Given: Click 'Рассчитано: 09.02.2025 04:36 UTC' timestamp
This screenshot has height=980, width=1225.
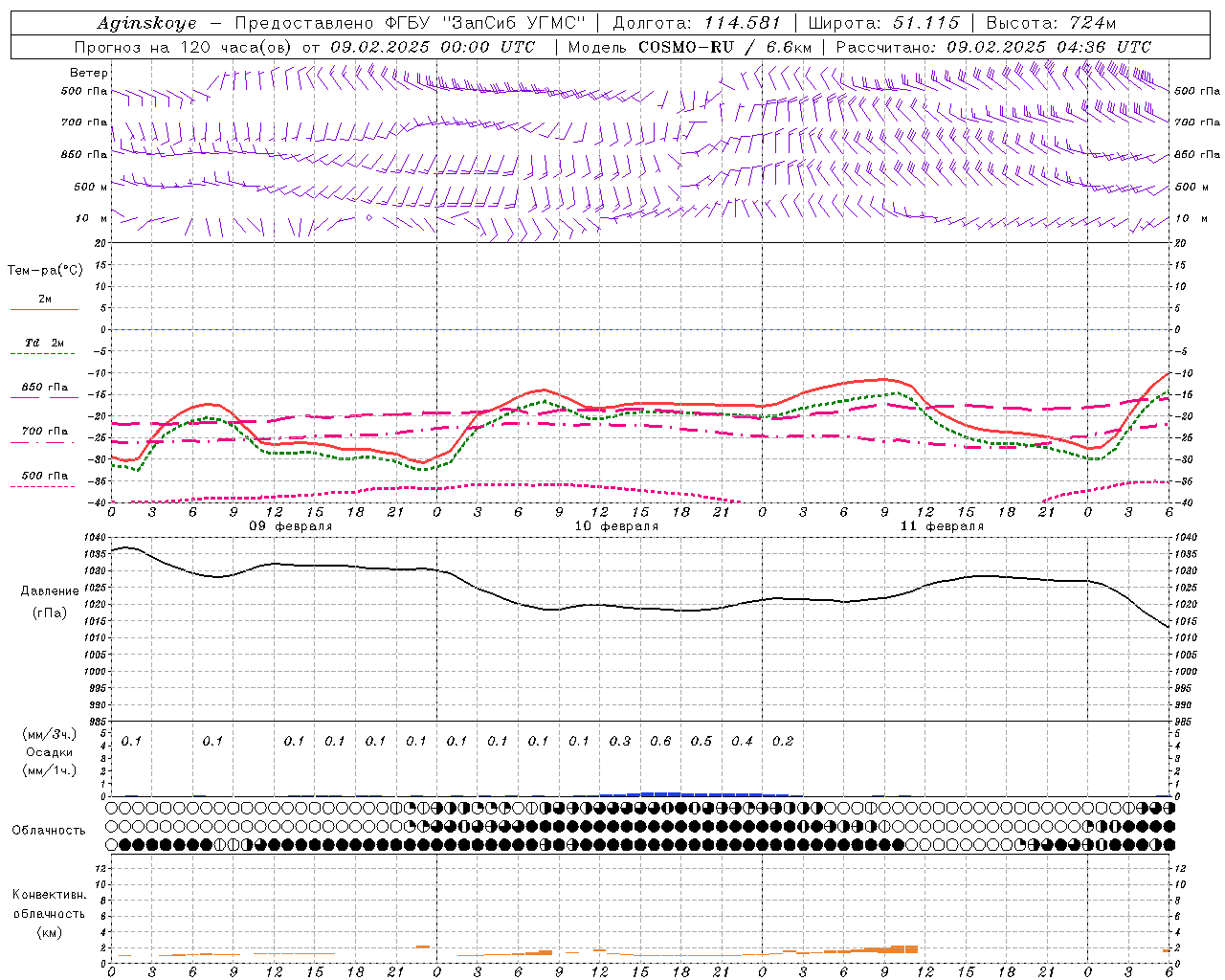Looking at the screenshot, I should (993, 47).
